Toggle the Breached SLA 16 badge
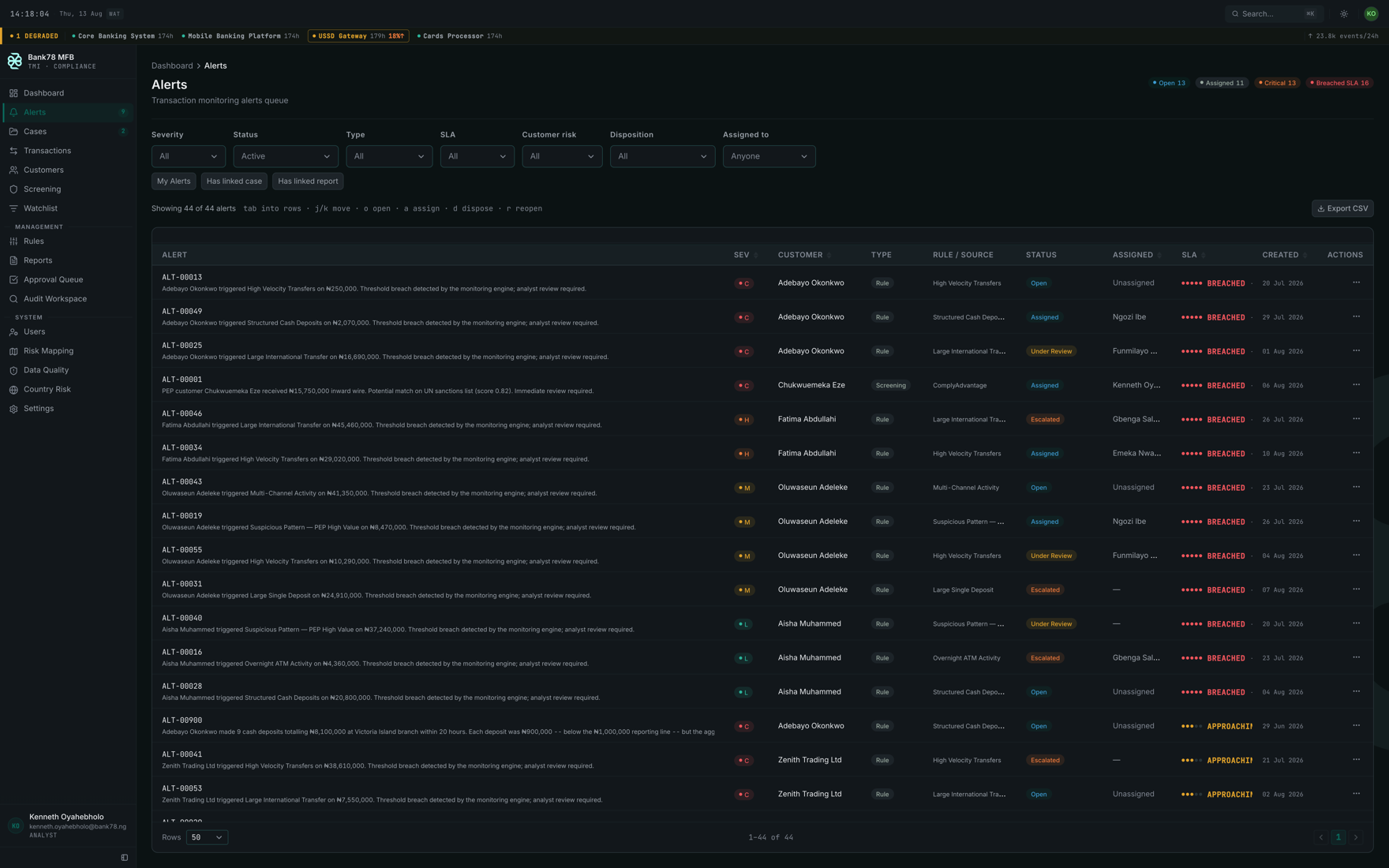The width and height of the screenshot is (1389, 868). click(x=1340, y=83)
